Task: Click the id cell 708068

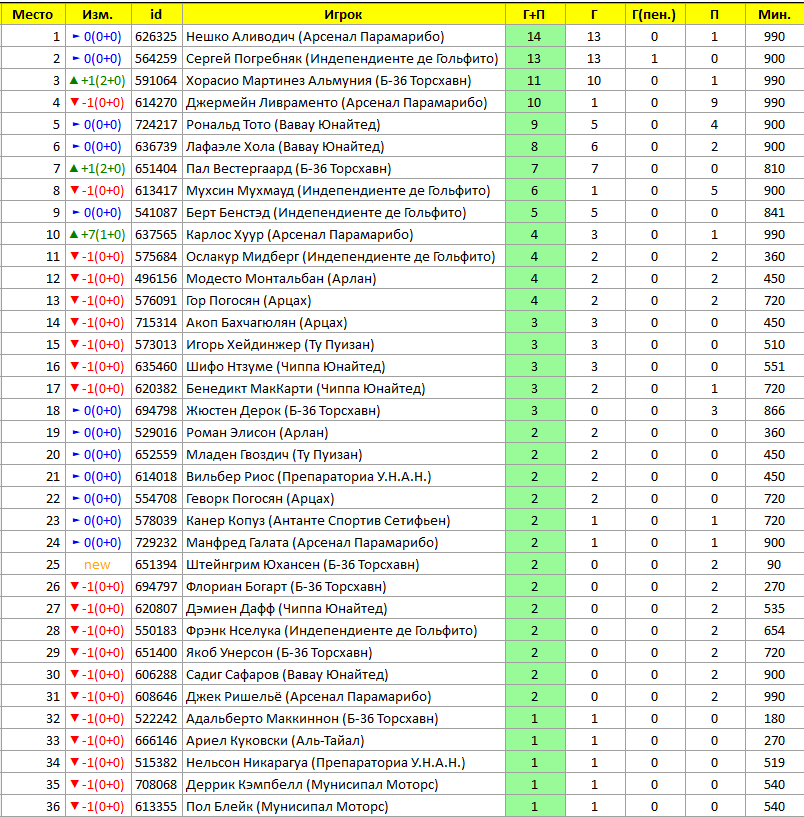Action: coord(156,785)
